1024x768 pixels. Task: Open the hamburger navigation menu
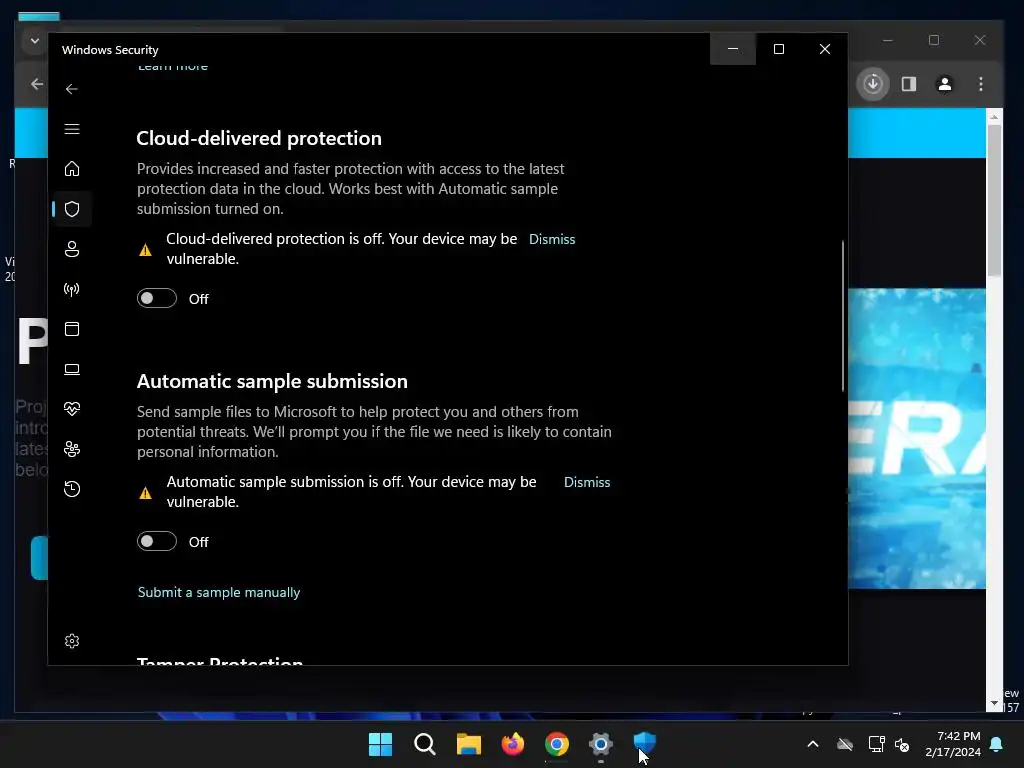click(x=72, y=129)
